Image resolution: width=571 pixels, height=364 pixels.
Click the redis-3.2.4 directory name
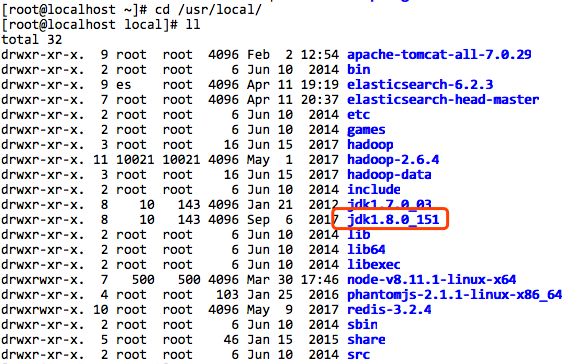click(389, 310)
